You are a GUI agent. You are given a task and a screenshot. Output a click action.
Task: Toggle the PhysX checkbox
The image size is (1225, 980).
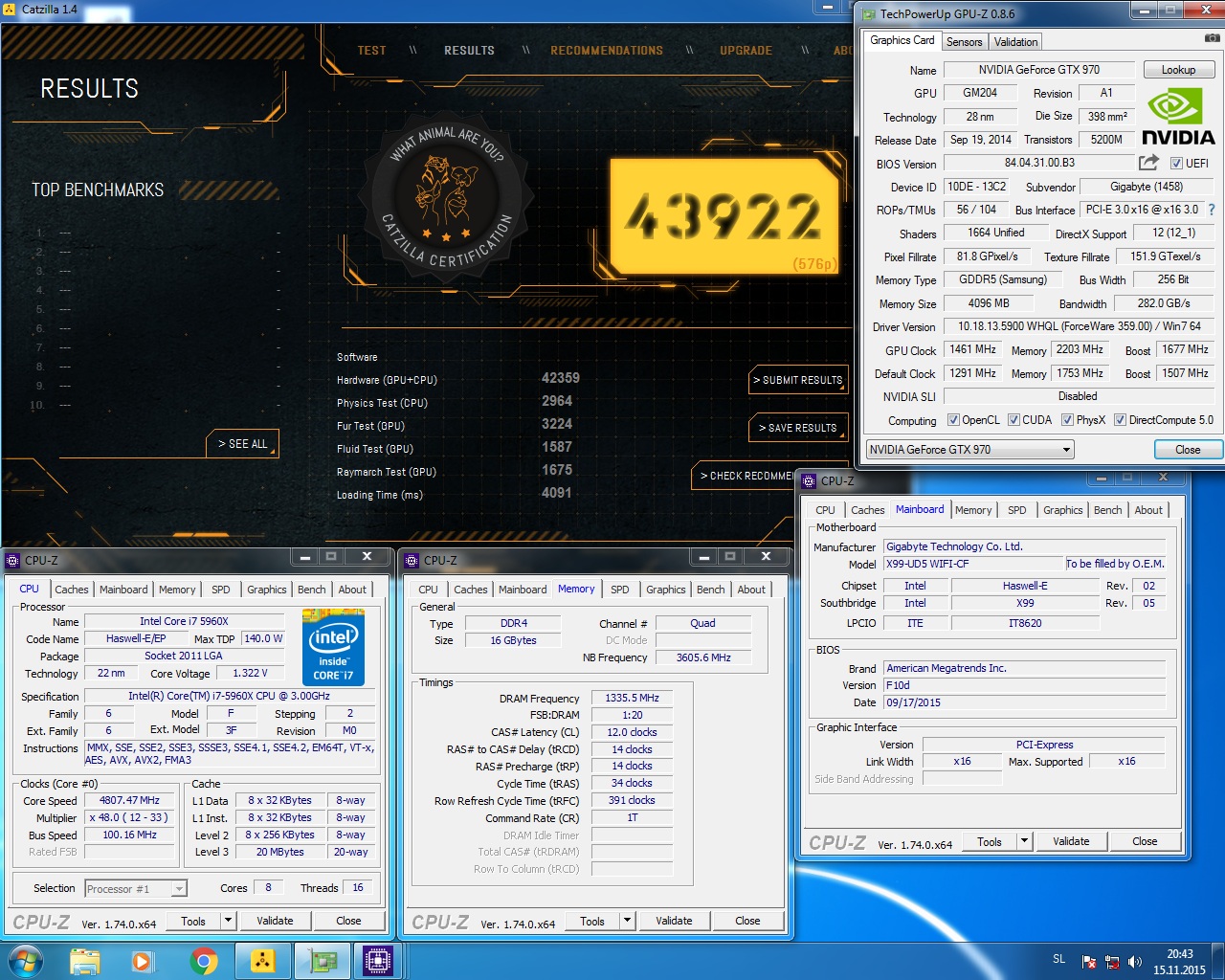[x=1067, y=420]
